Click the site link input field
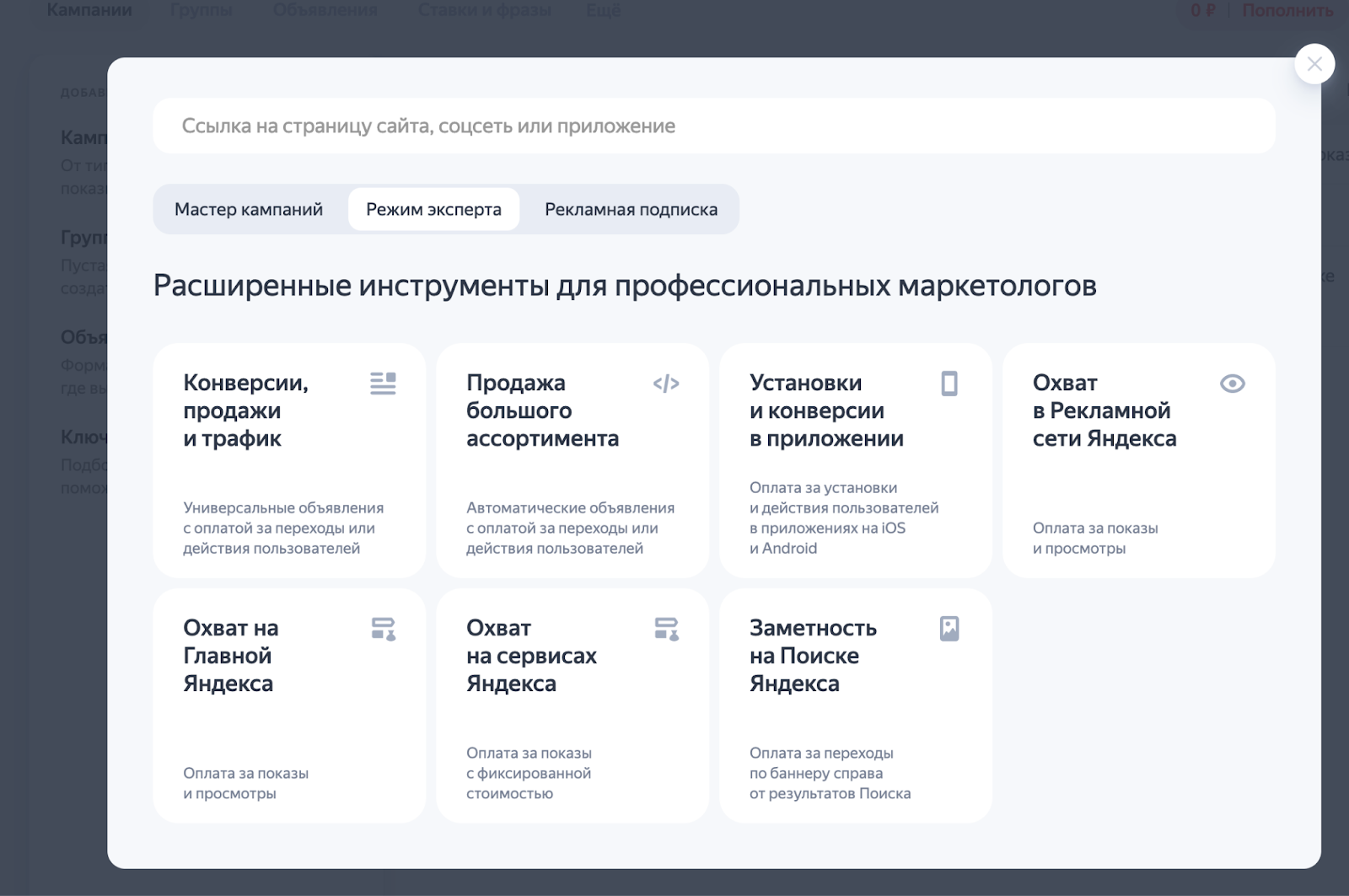Viewport: 1349px width, 896px height. 717,126
